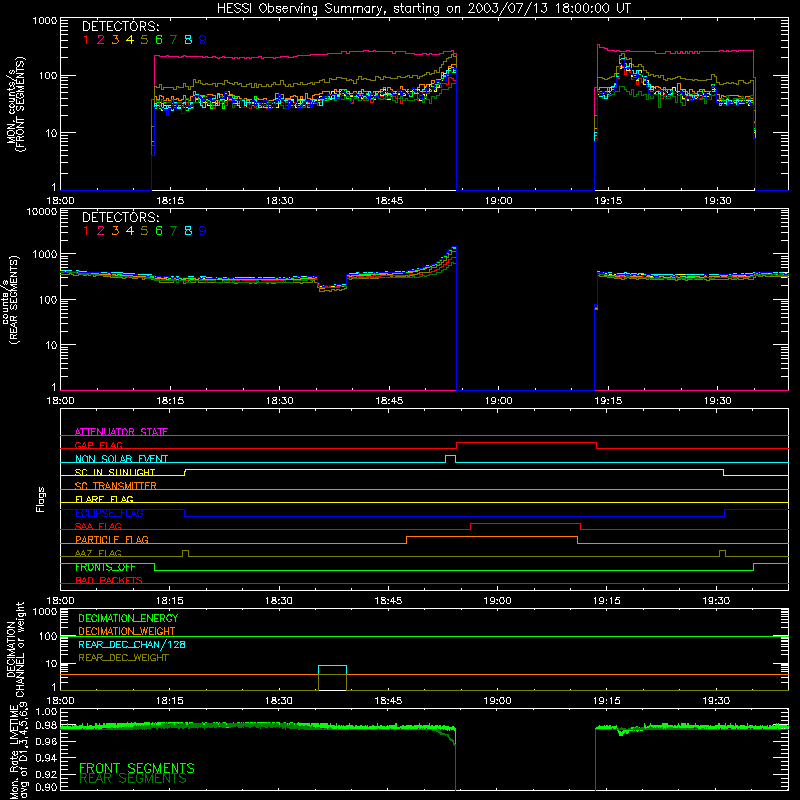Click the cyan NON_SOLAR_EVENT pulse near 18:53
800x800 pixels.
(451, 459)
